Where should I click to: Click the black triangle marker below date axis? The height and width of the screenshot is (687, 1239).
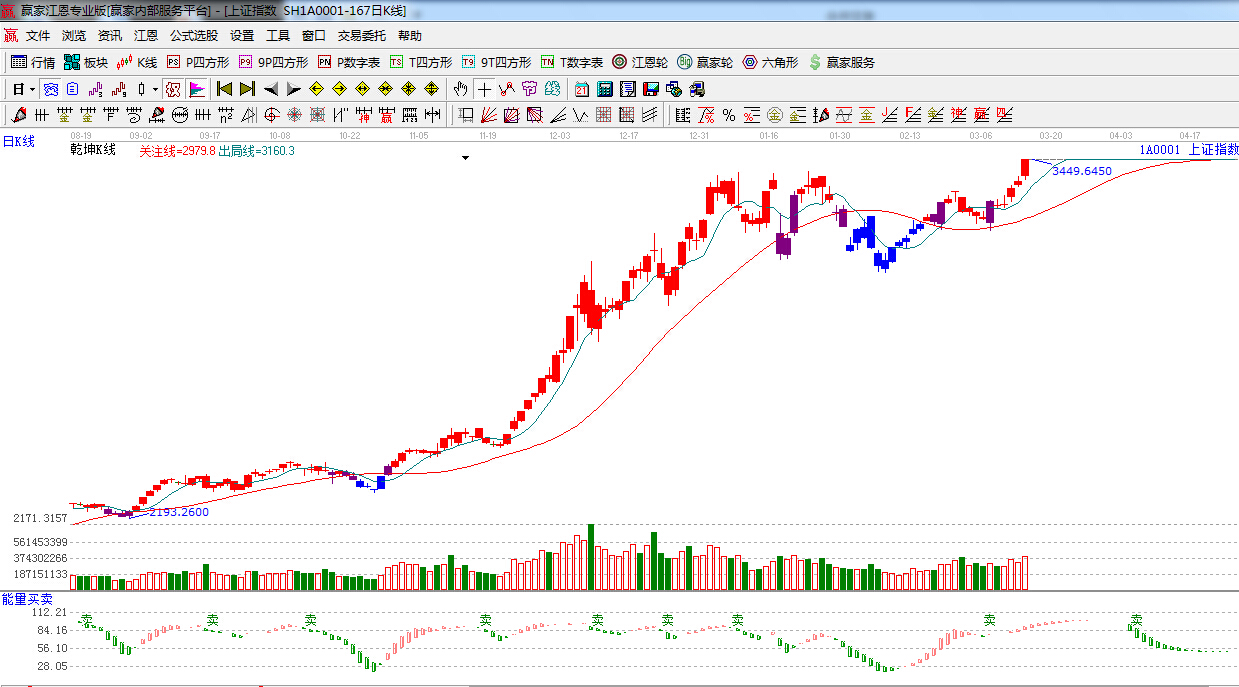click(x=465, y=158)
